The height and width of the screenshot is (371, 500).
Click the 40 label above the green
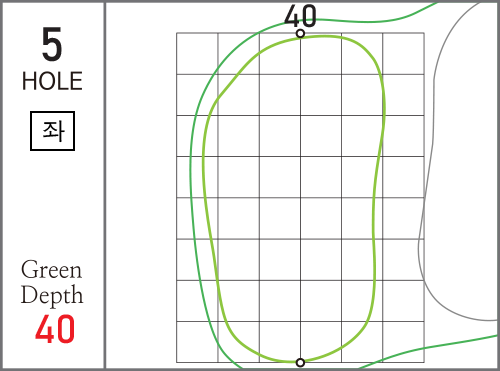point(300,16)
